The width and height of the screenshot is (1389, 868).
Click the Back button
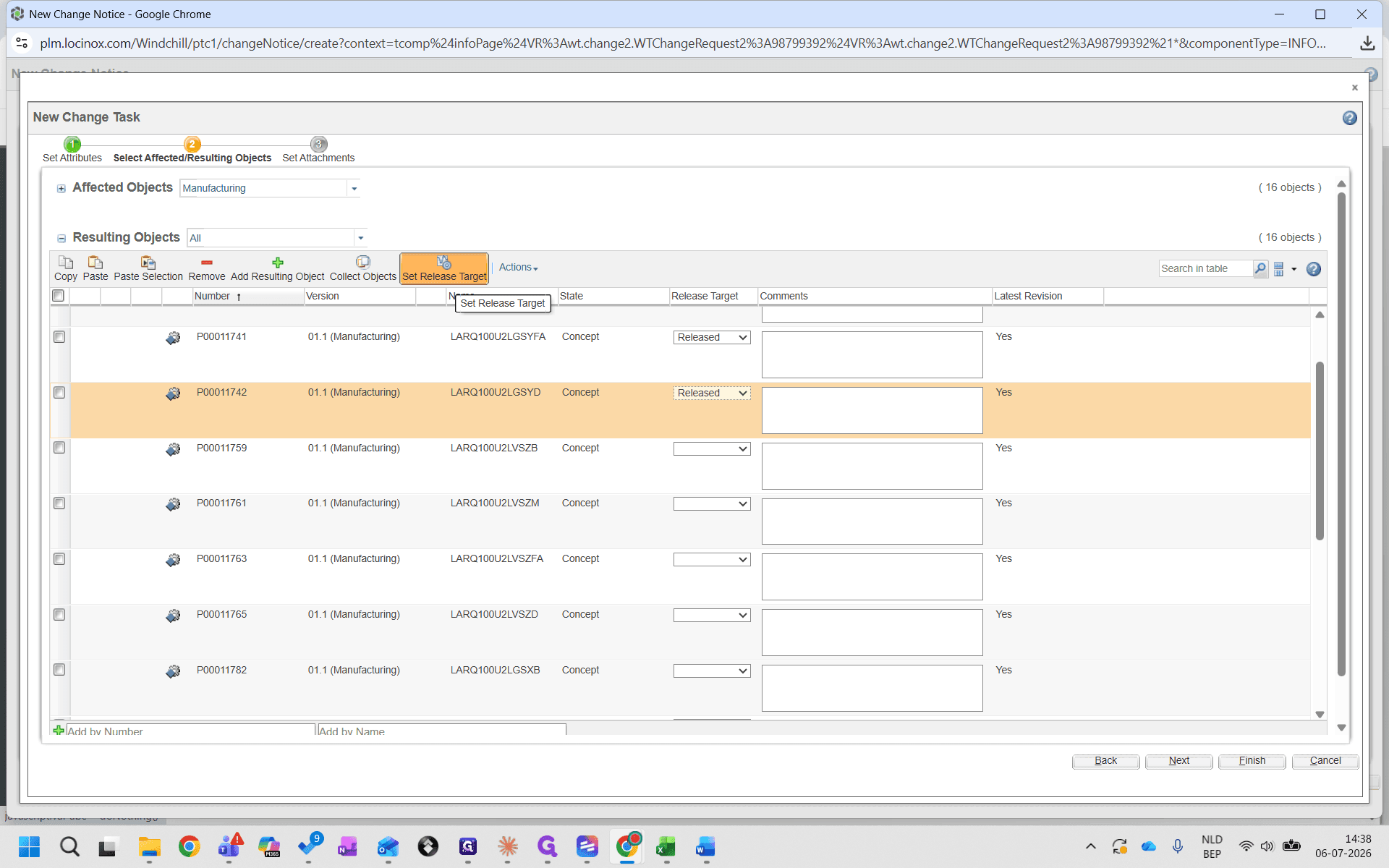tap(1105, 761)
